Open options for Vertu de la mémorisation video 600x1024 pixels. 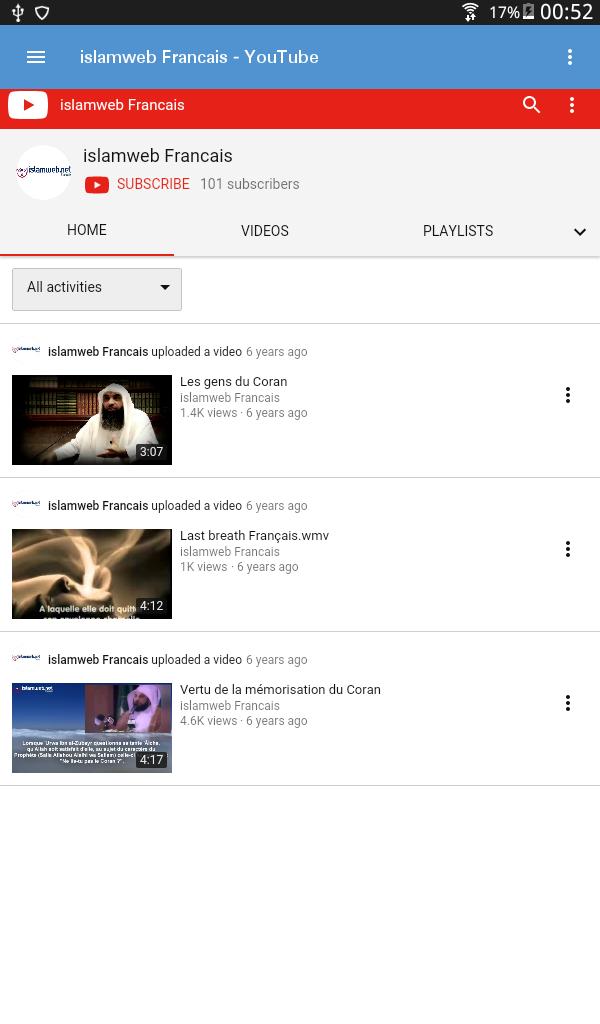(567, 703)
